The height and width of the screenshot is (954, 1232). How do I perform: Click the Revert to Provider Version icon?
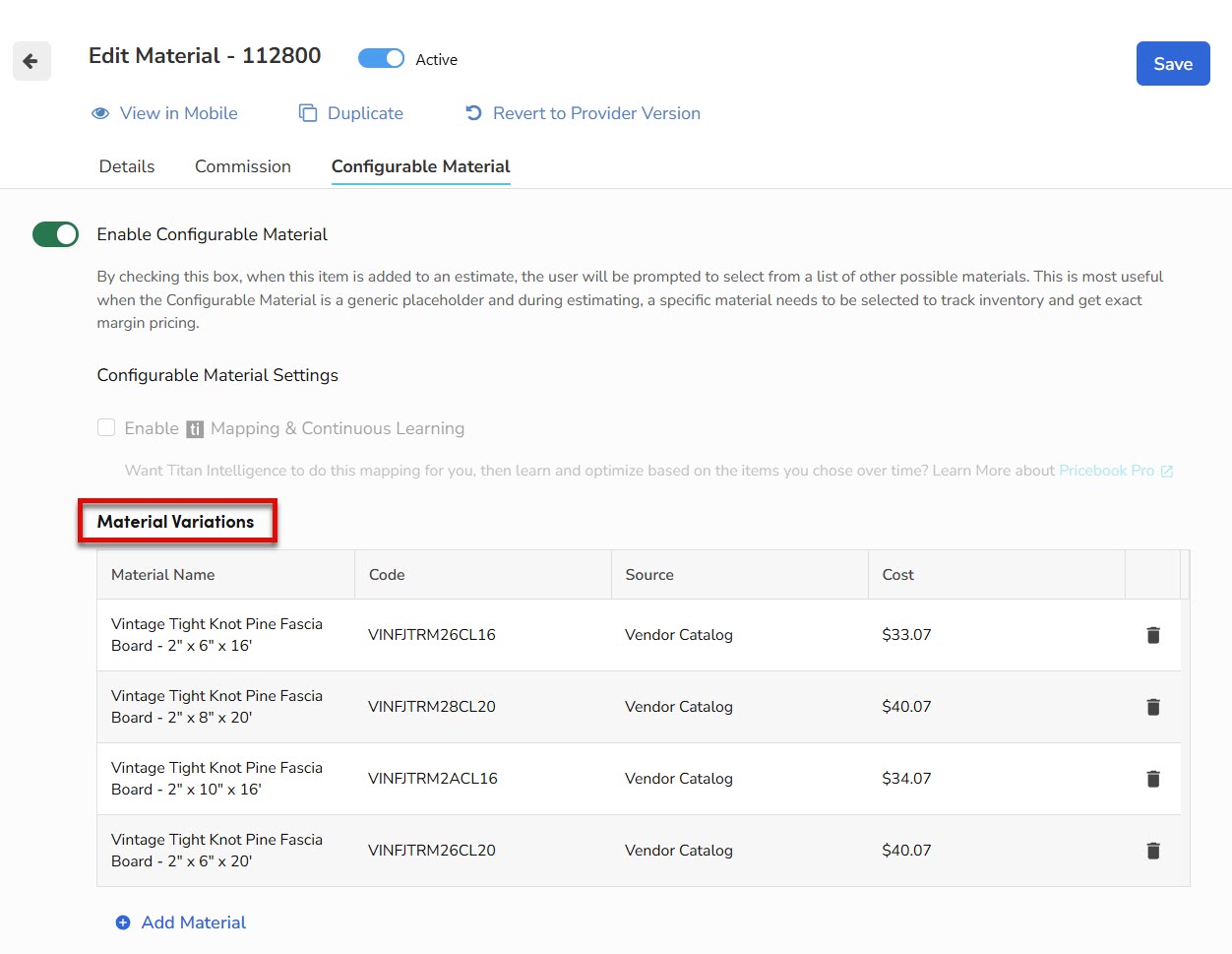click(x=473, y=113)
